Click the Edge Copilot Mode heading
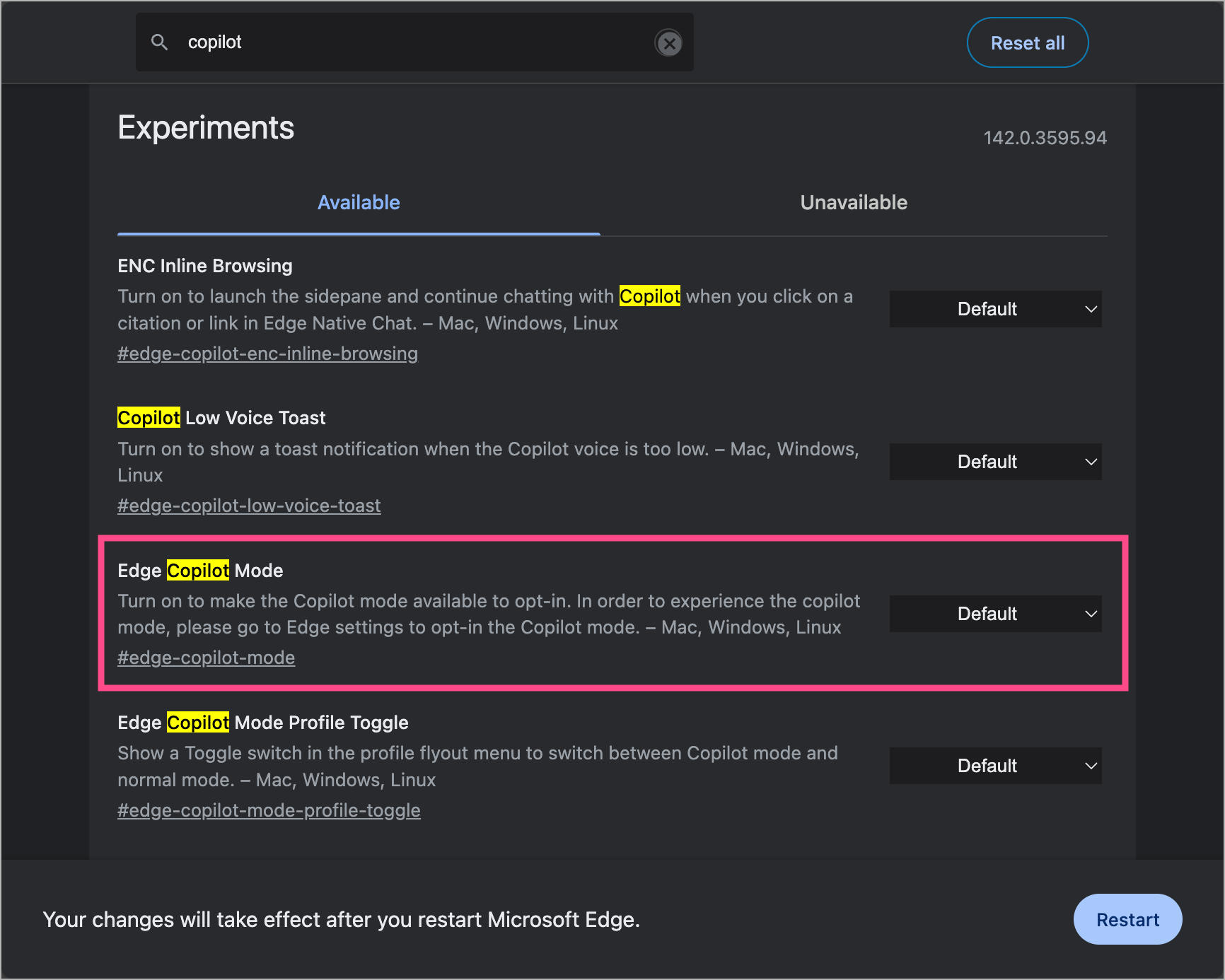This screenshot has height=980, width=1225. coord(200,571)
